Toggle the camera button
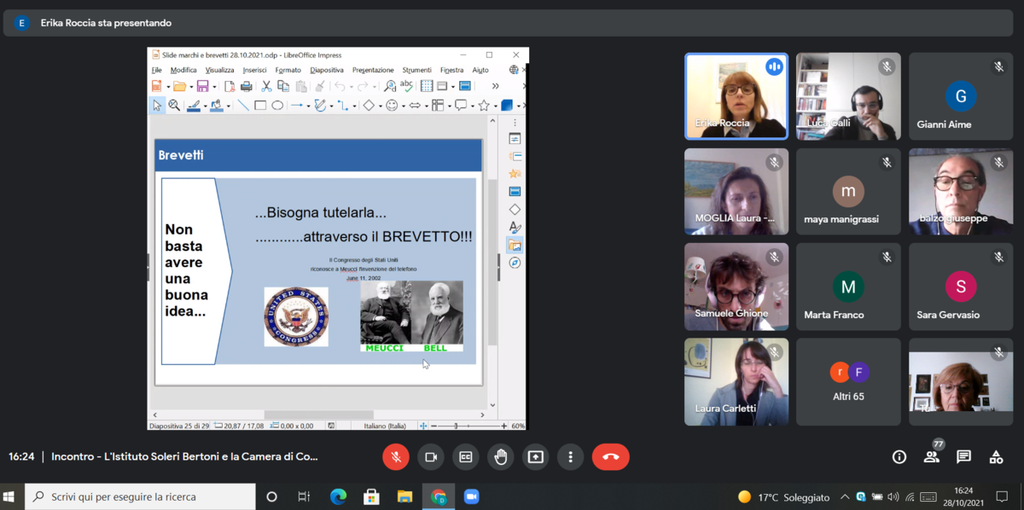 click(431, 457)
